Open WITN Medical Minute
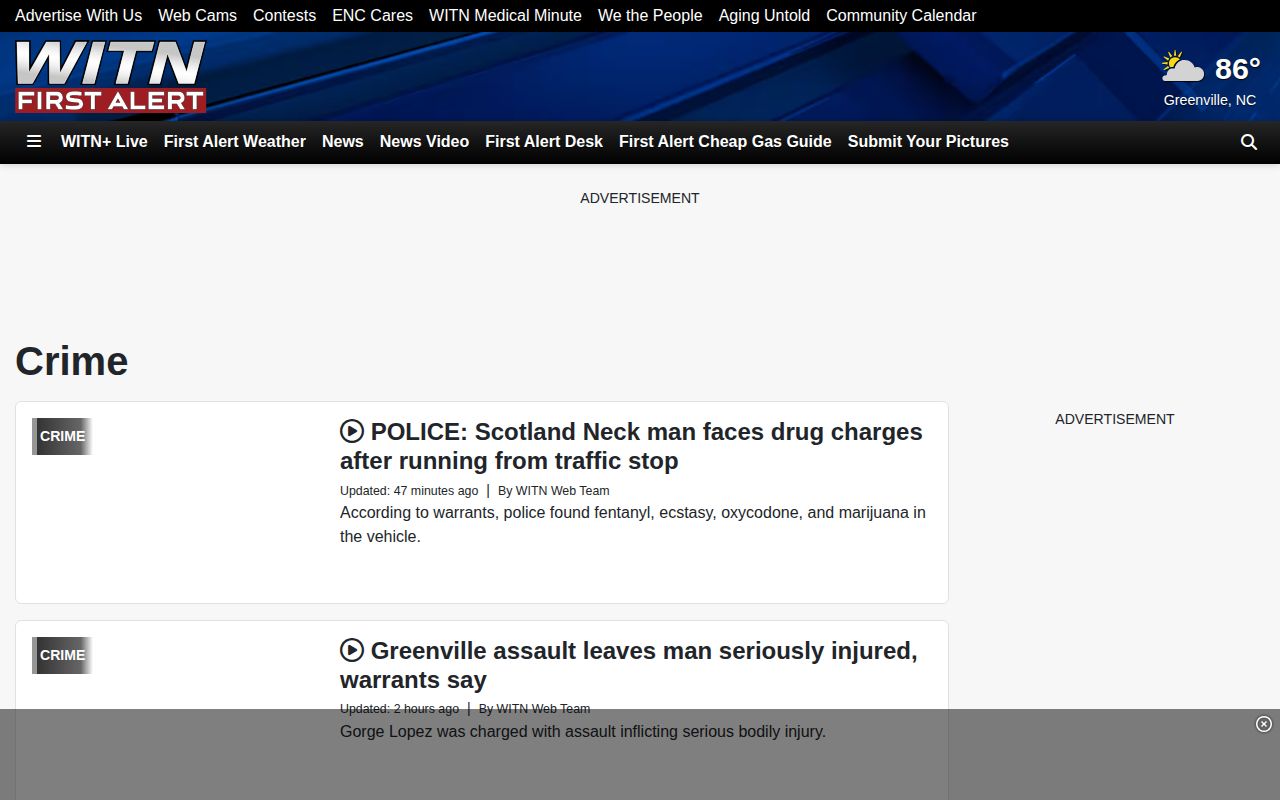 pyautogui.click(x=505, y=15)
